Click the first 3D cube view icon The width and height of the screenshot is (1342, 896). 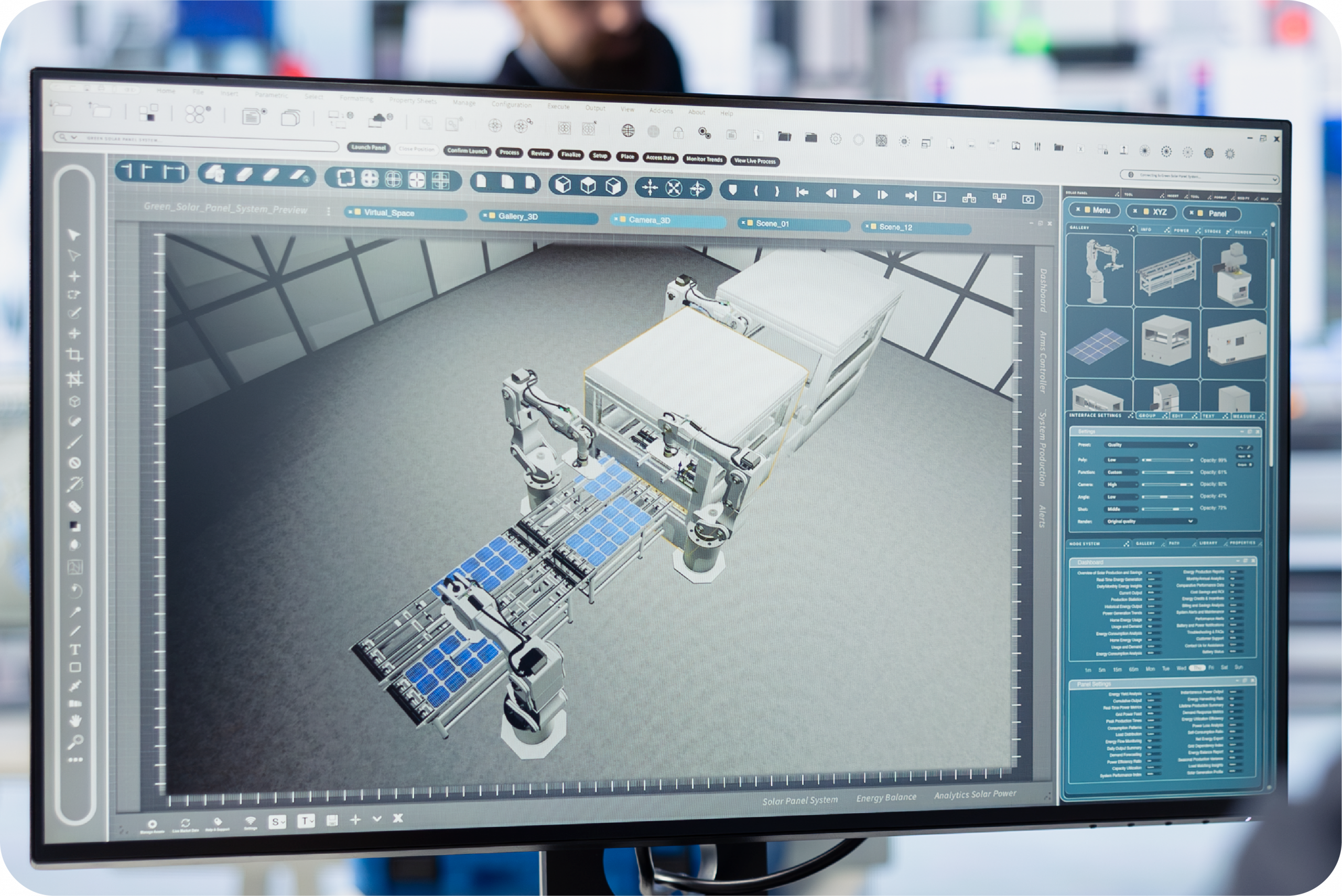(564, 185)
